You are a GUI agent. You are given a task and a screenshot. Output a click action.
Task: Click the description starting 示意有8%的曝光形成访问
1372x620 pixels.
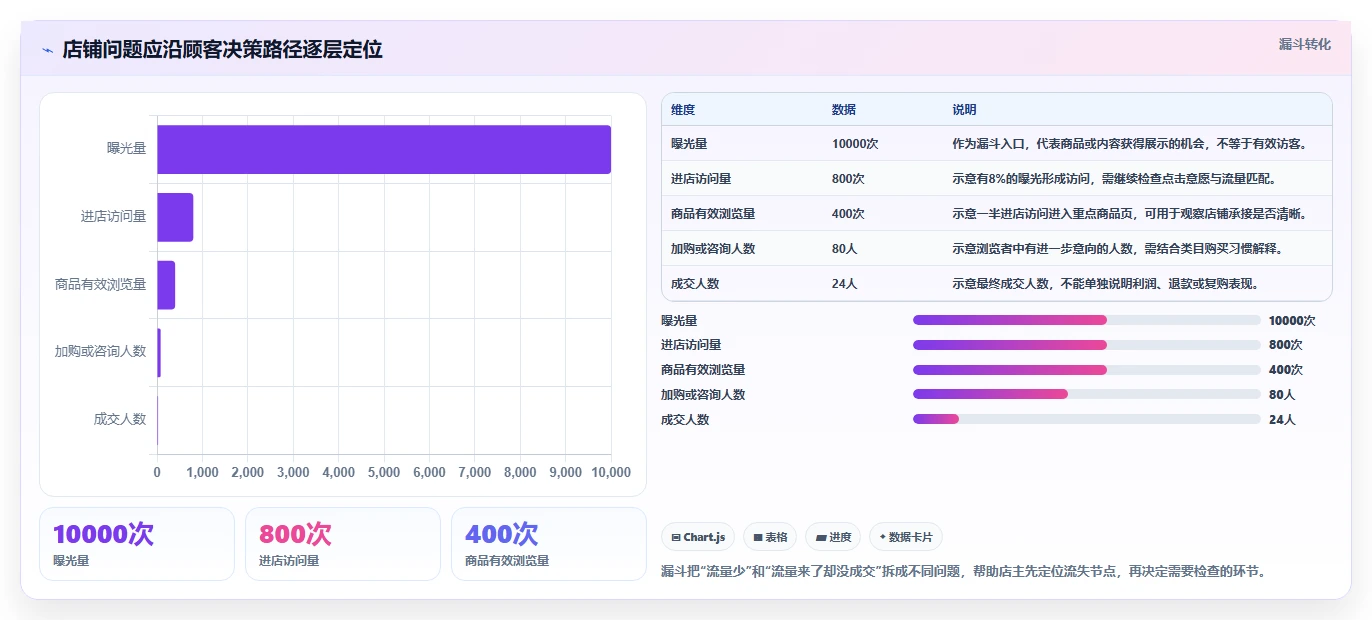point(1113,179)
